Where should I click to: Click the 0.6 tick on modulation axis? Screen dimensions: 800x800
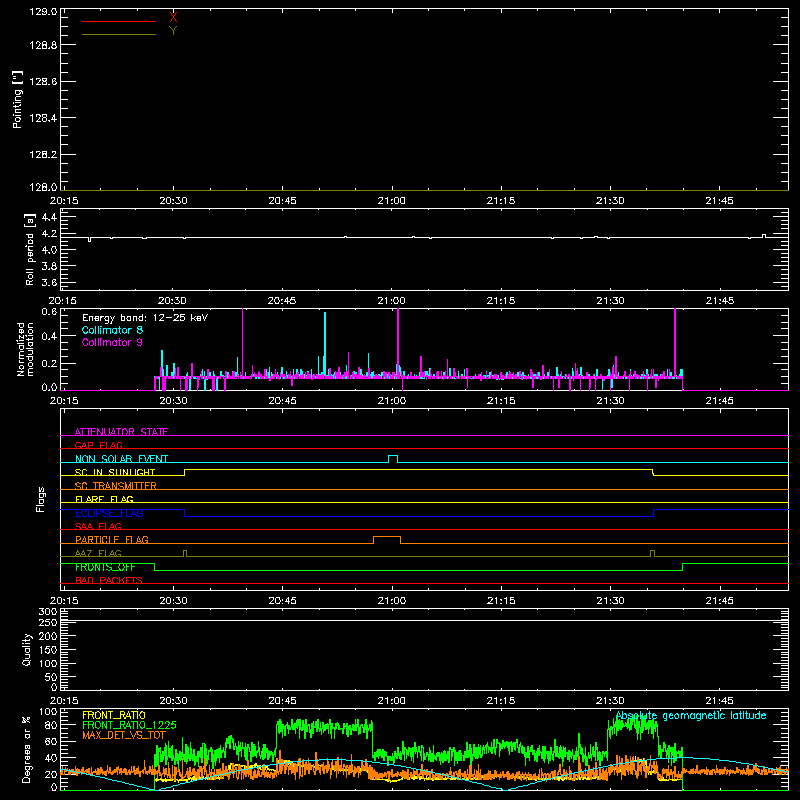pos(49,311)
